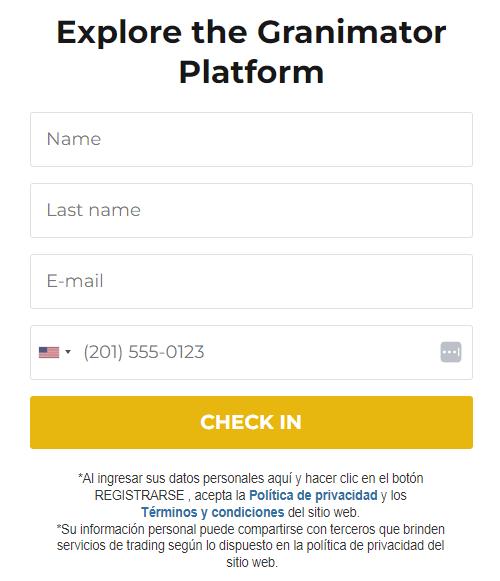Click the 'Al ingresar sus datos personales' line
The image size is (500, 581).
coord(251,478)
